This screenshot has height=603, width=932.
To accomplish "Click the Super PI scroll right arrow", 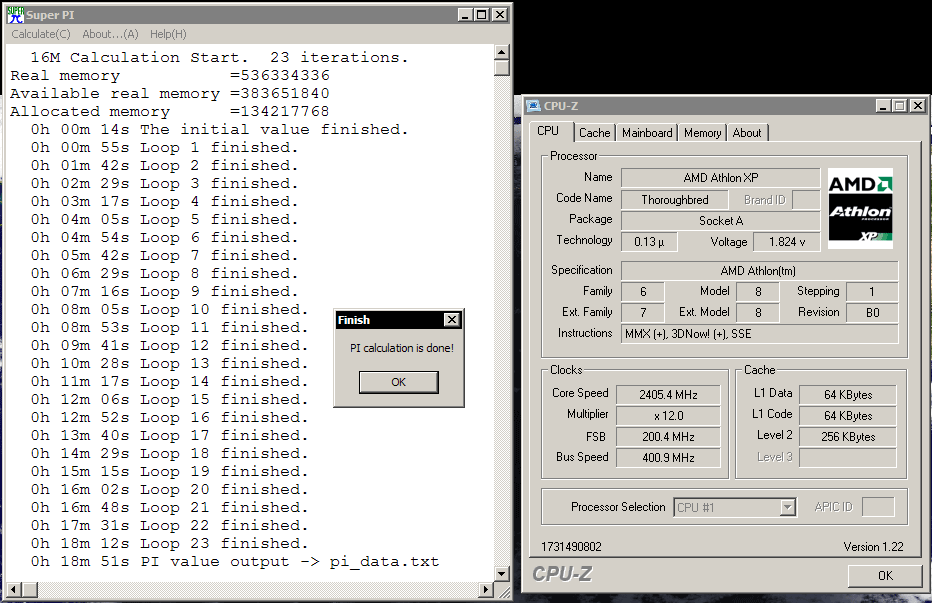I will pyautogui.click(x=486, y=589).
